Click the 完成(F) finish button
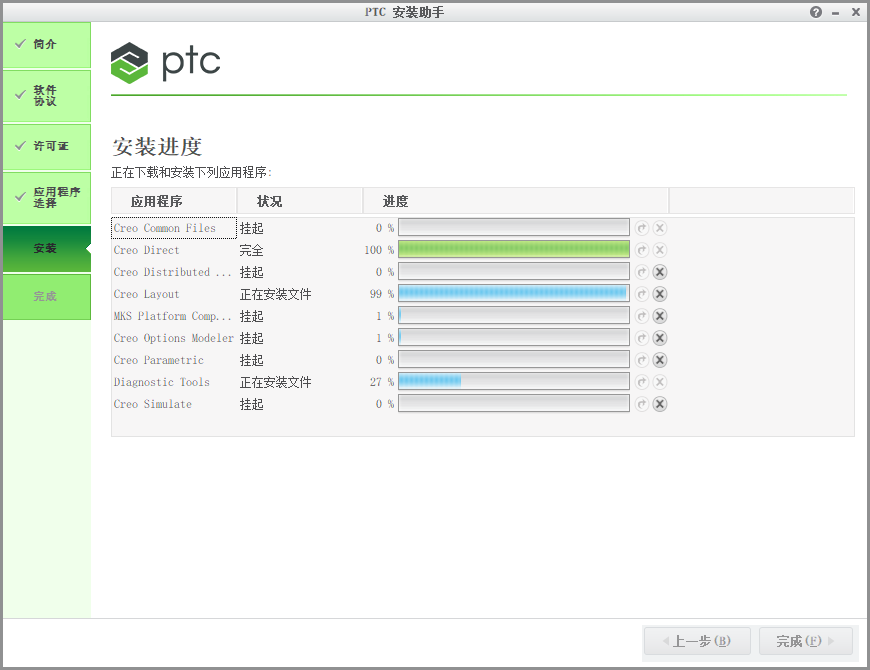 pyautogui.click(x=805, y=641)
